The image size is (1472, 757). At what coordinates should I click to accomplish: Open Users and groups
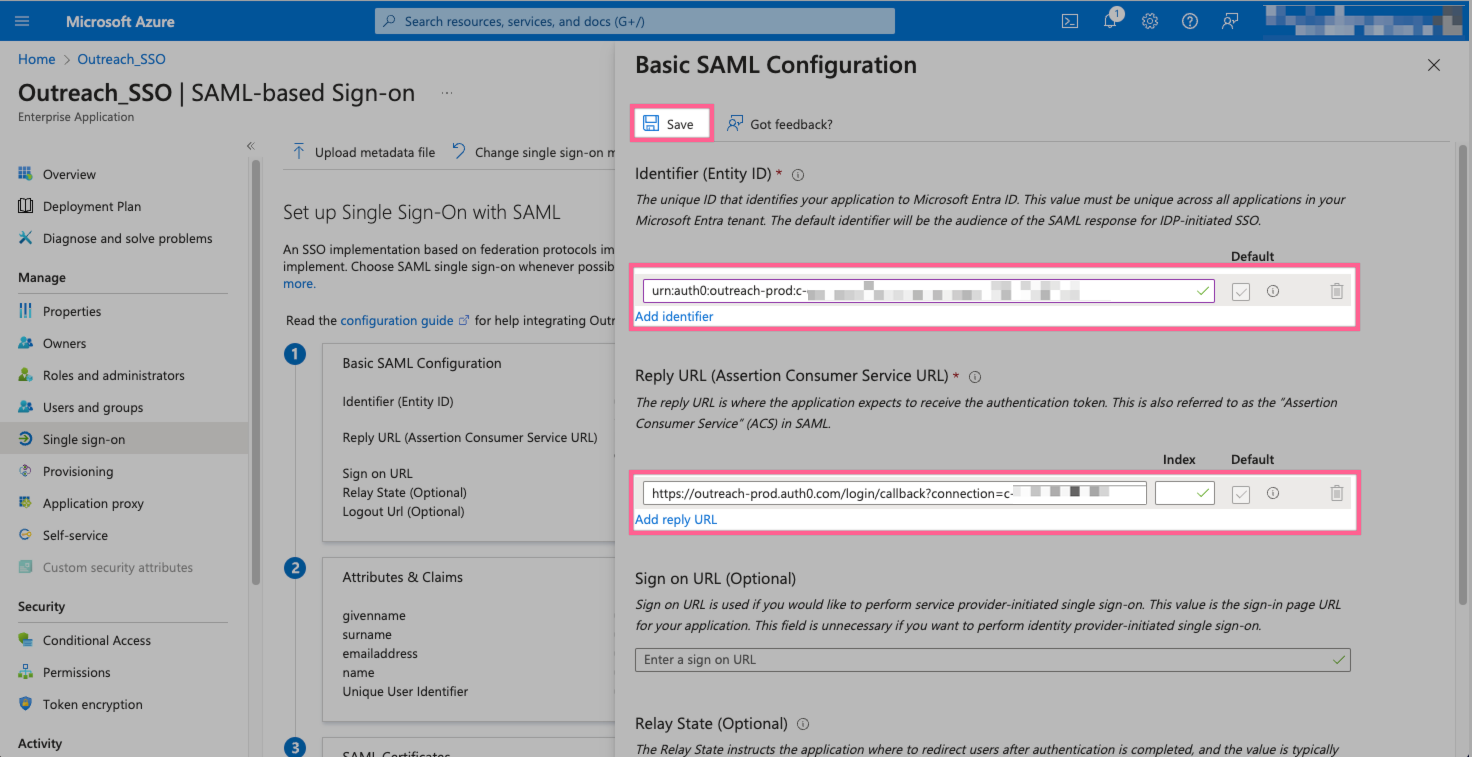tap(93, 407)
